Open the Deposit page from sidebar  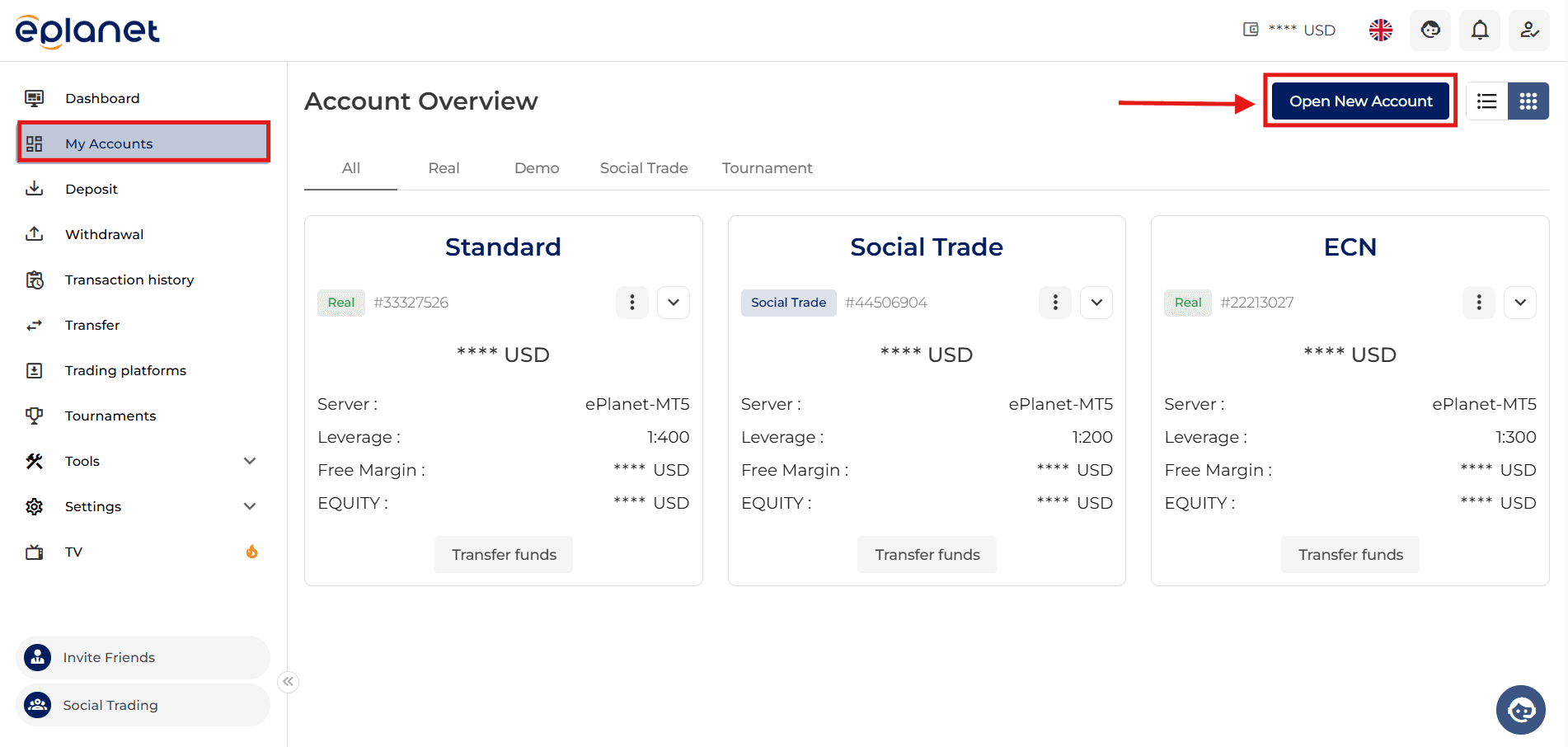(92, 188)
